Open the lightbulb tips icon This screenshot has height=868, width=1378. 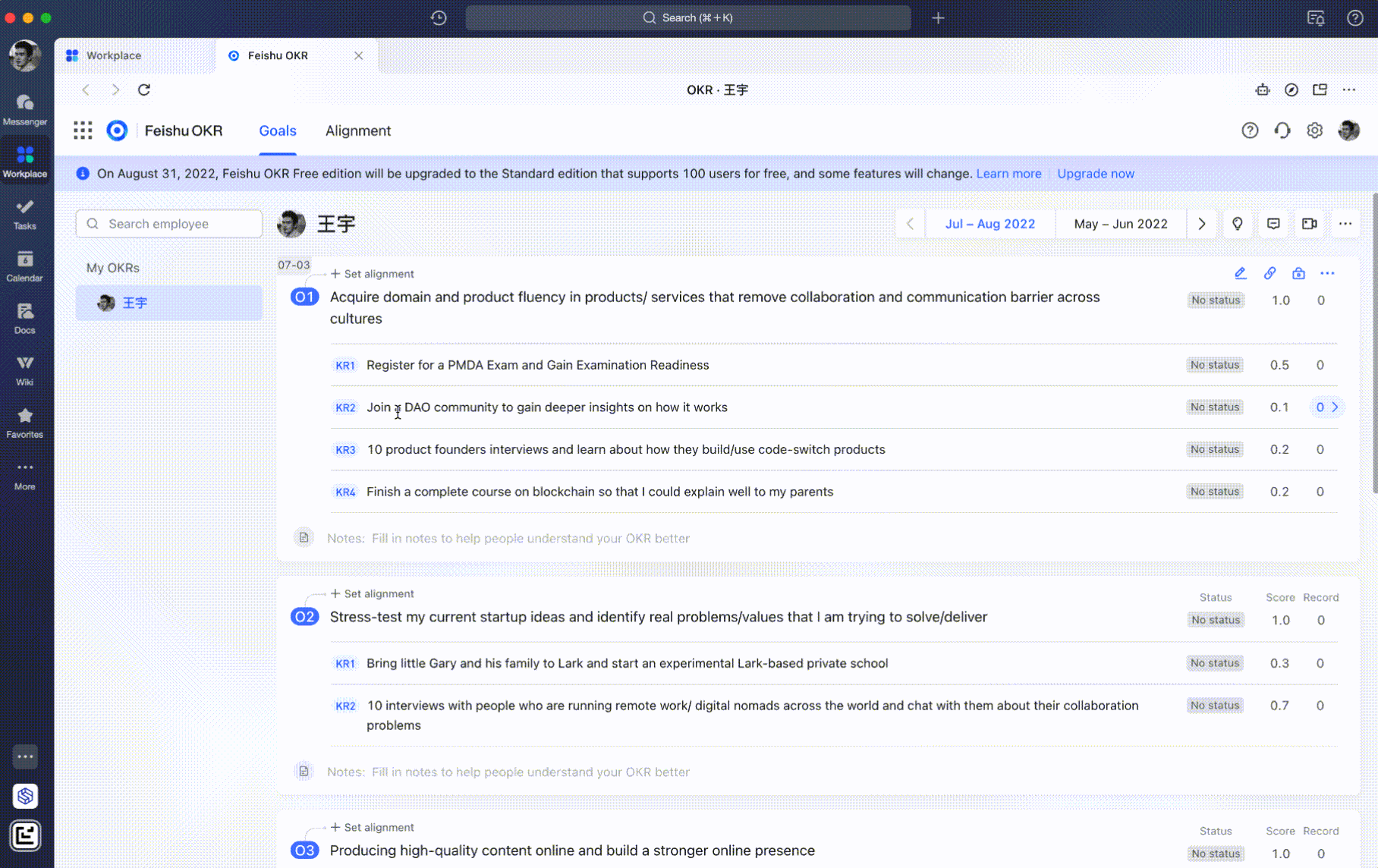coord(1238,224)
